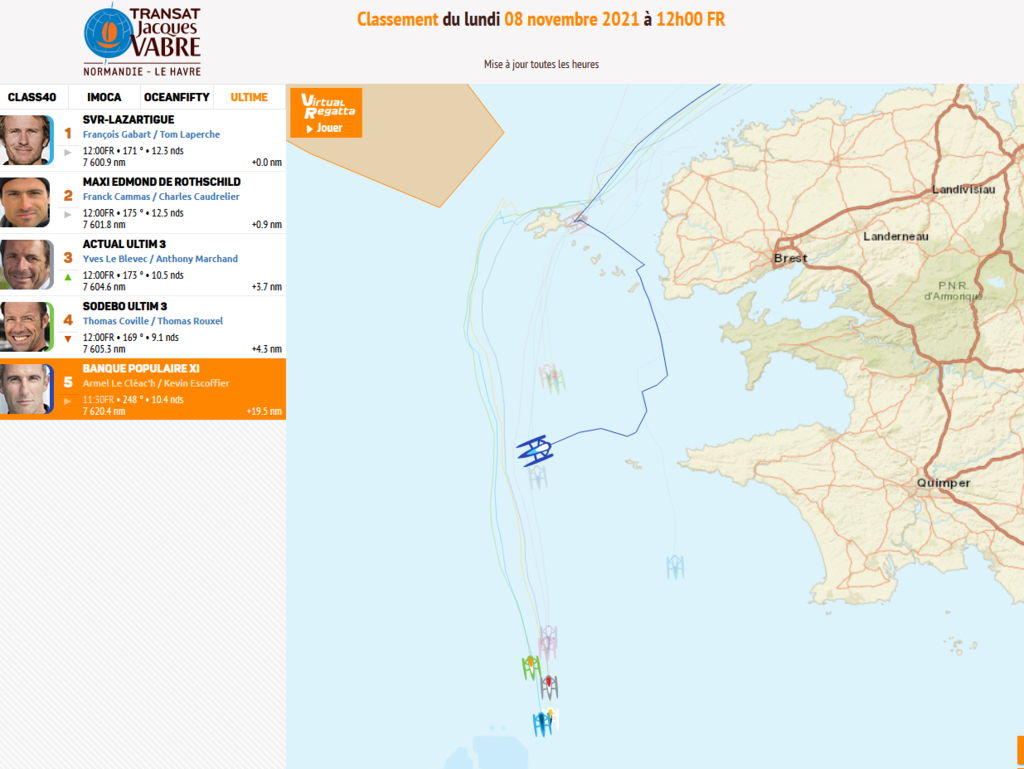Select the BANQUE POPULAIRE XI boat name

click(x=141, y=368)
